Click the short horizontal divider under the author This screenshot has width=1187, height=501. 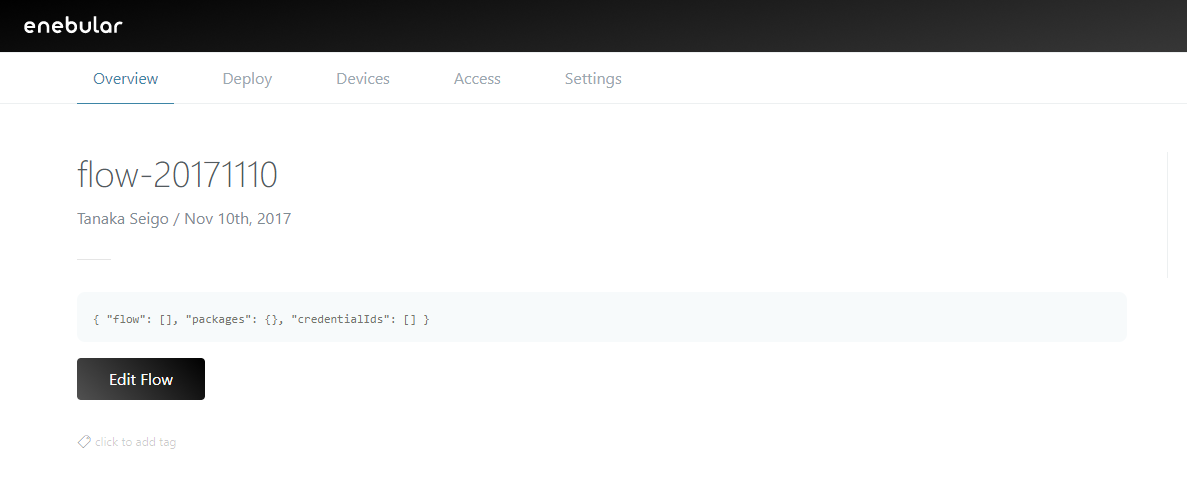94,259
